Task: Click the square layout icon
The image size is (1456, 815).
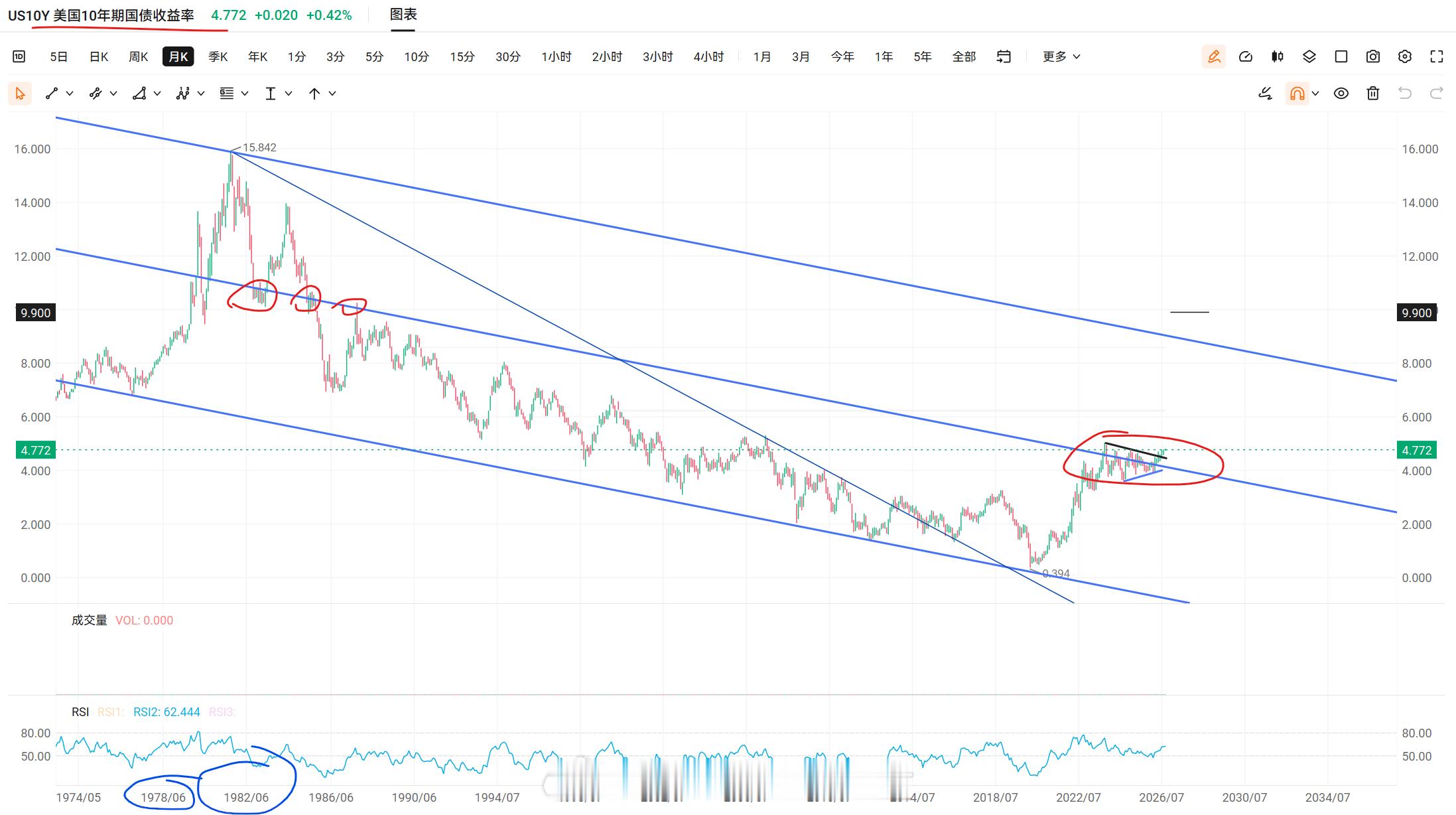Action: coord(1341,56)
